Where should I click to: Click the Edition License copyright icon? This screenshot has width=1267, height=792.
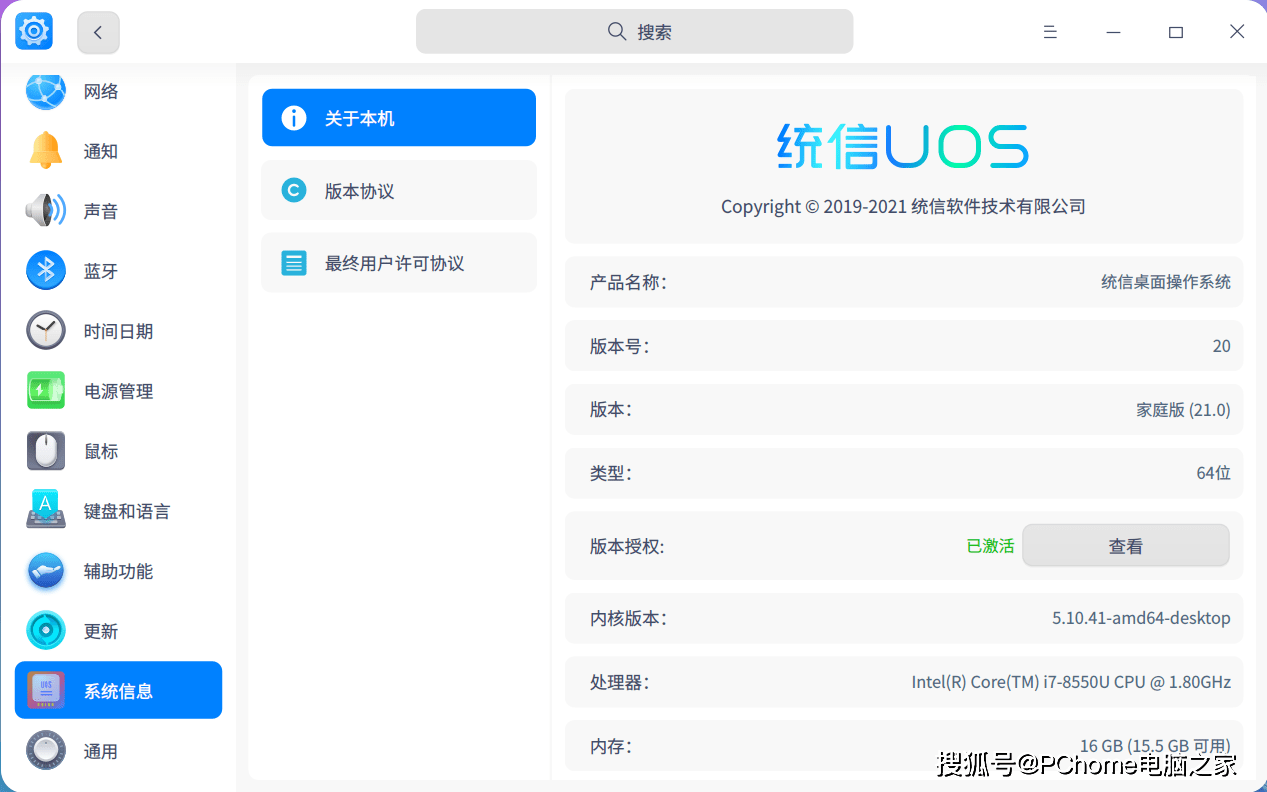(294, 190)
